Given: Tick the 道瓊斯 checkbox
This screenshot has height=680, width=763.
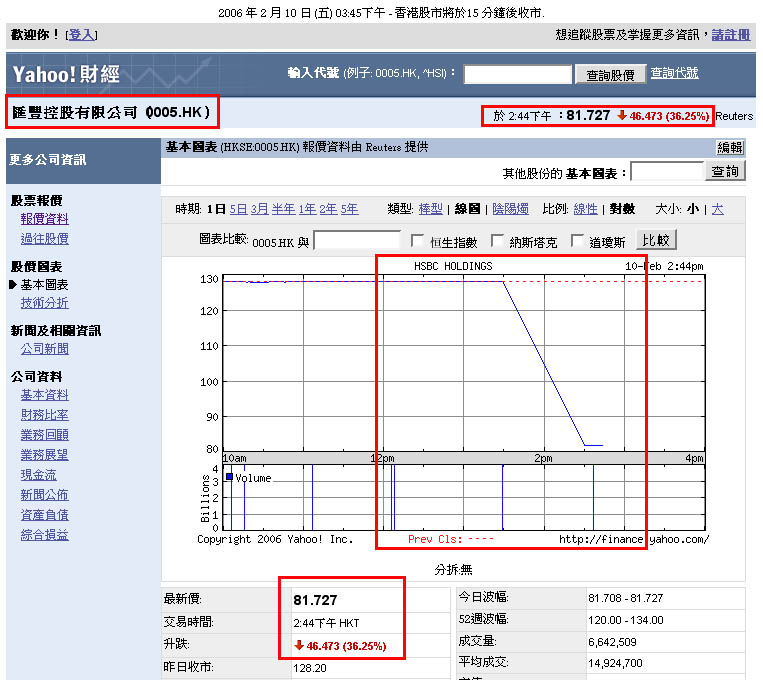Looking at the screenshot, I should point(577,240).
